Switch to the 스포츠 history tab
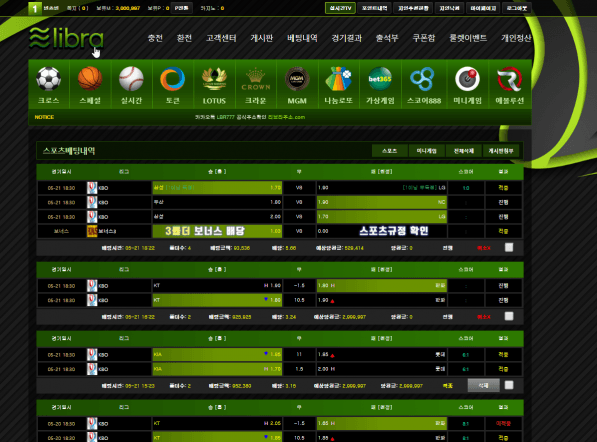Screen dimensions: 597x442 tap(389, 151)
